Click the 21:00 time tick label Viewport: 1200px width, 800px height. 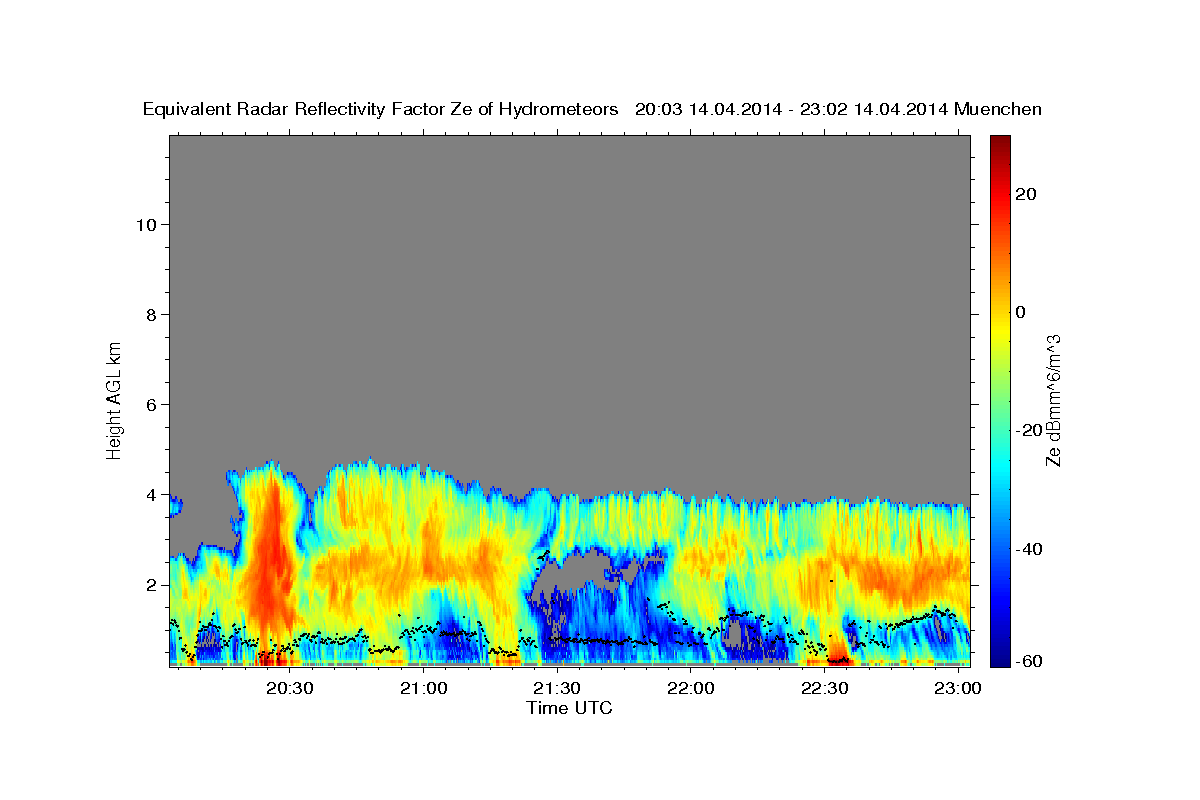[424, 689]
